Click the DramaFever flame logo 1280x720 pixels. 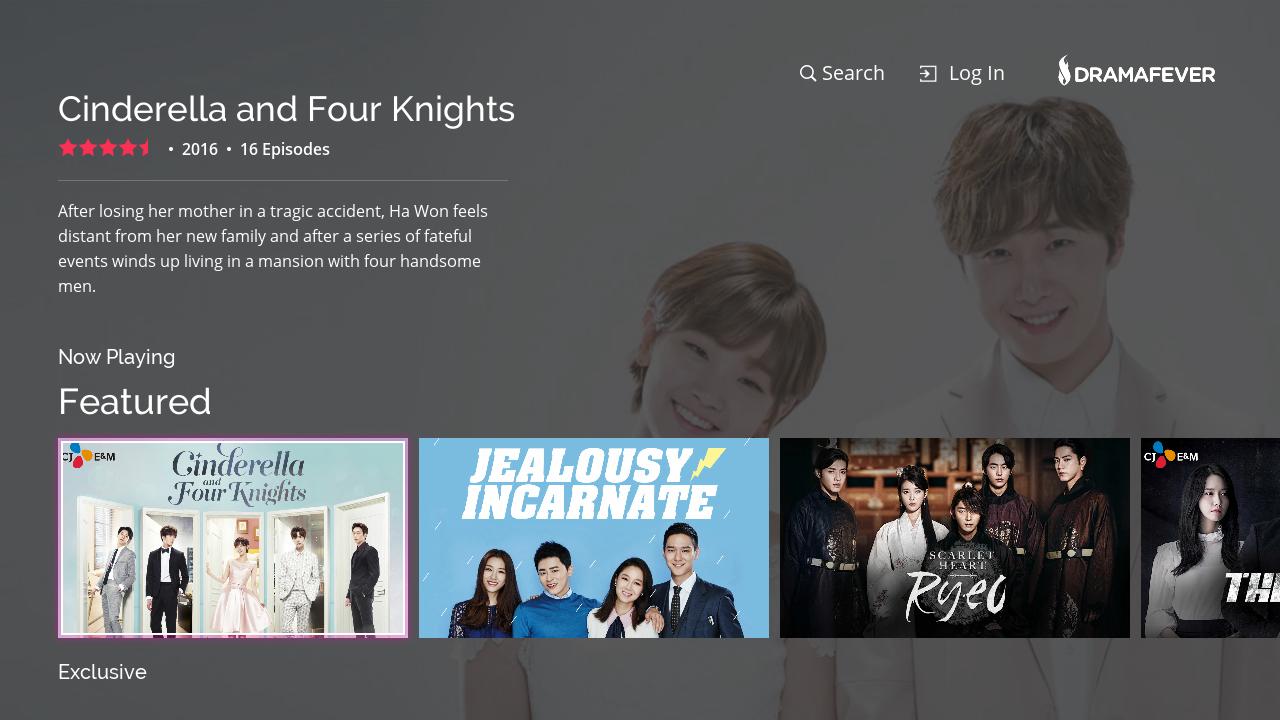[1065, 70]
